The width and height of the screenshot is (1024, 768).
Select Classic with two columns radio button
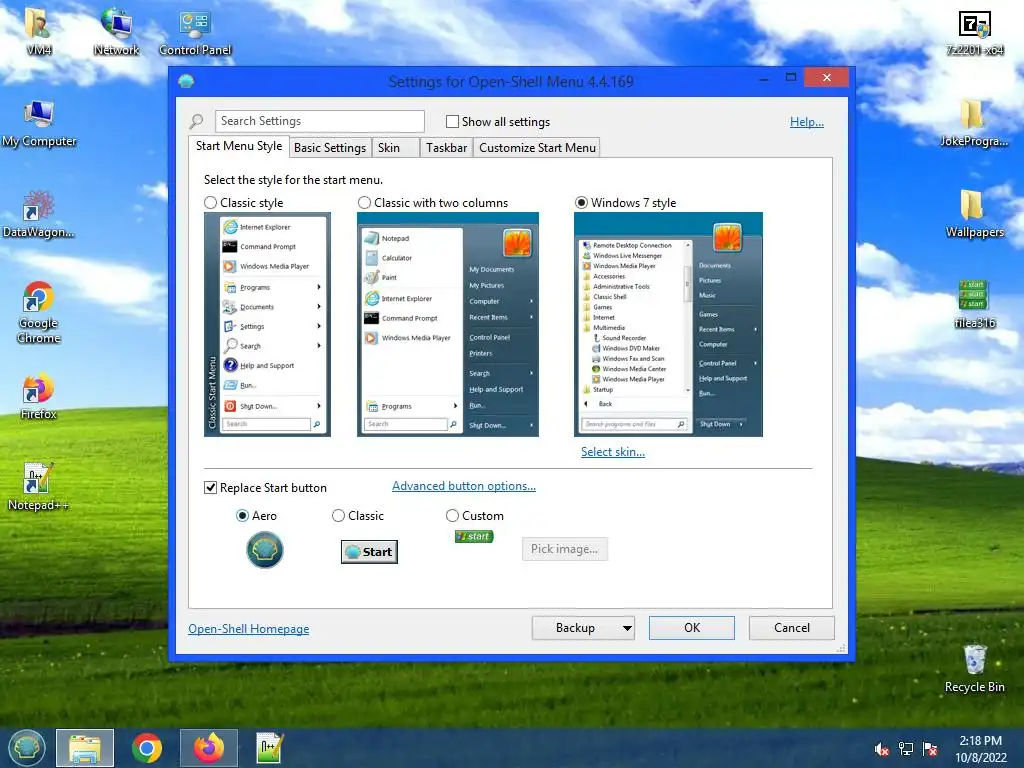(364, 203)
